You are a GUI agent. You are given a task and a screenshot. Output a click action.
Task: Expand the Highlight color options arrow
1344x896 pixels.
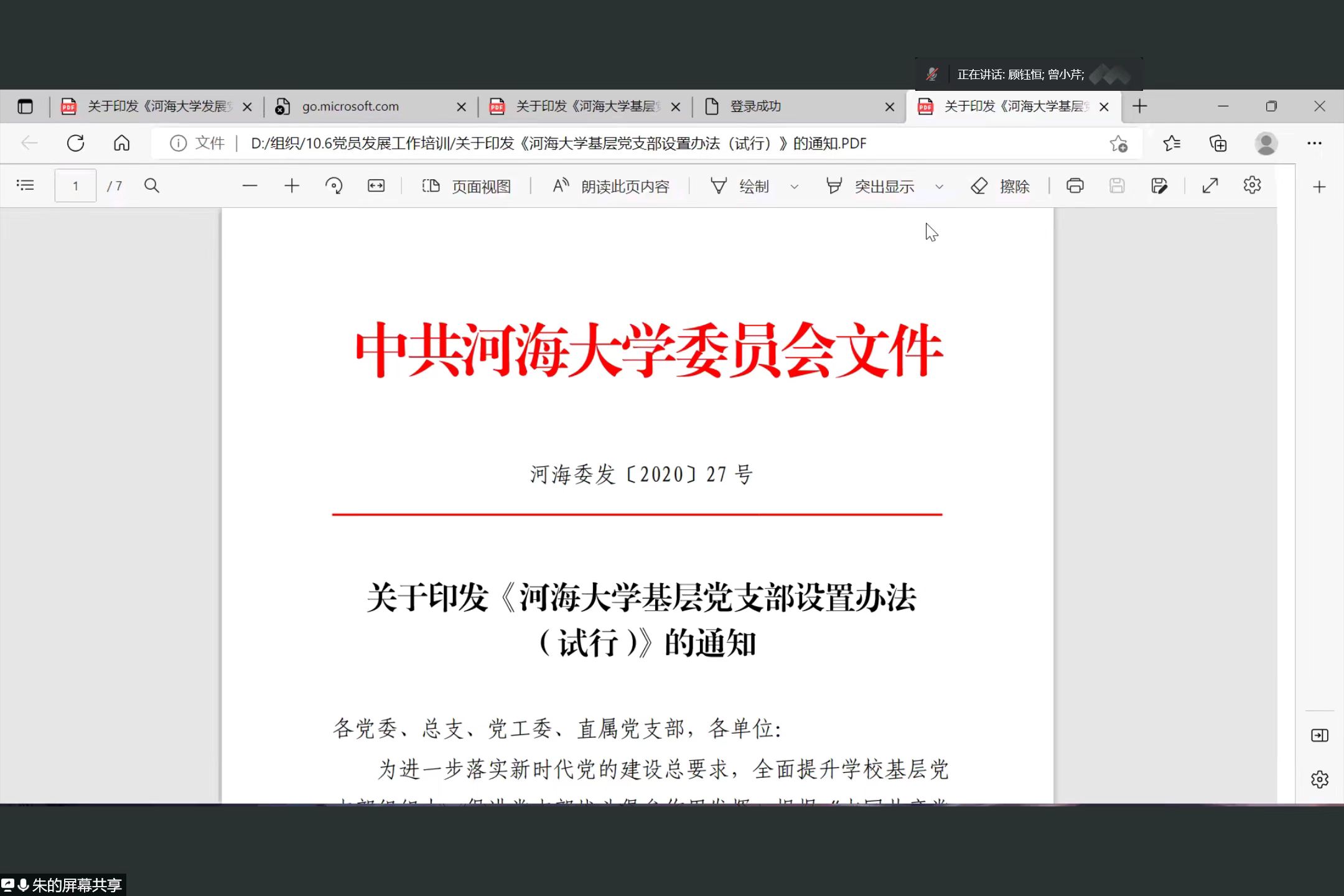[939, 186]
